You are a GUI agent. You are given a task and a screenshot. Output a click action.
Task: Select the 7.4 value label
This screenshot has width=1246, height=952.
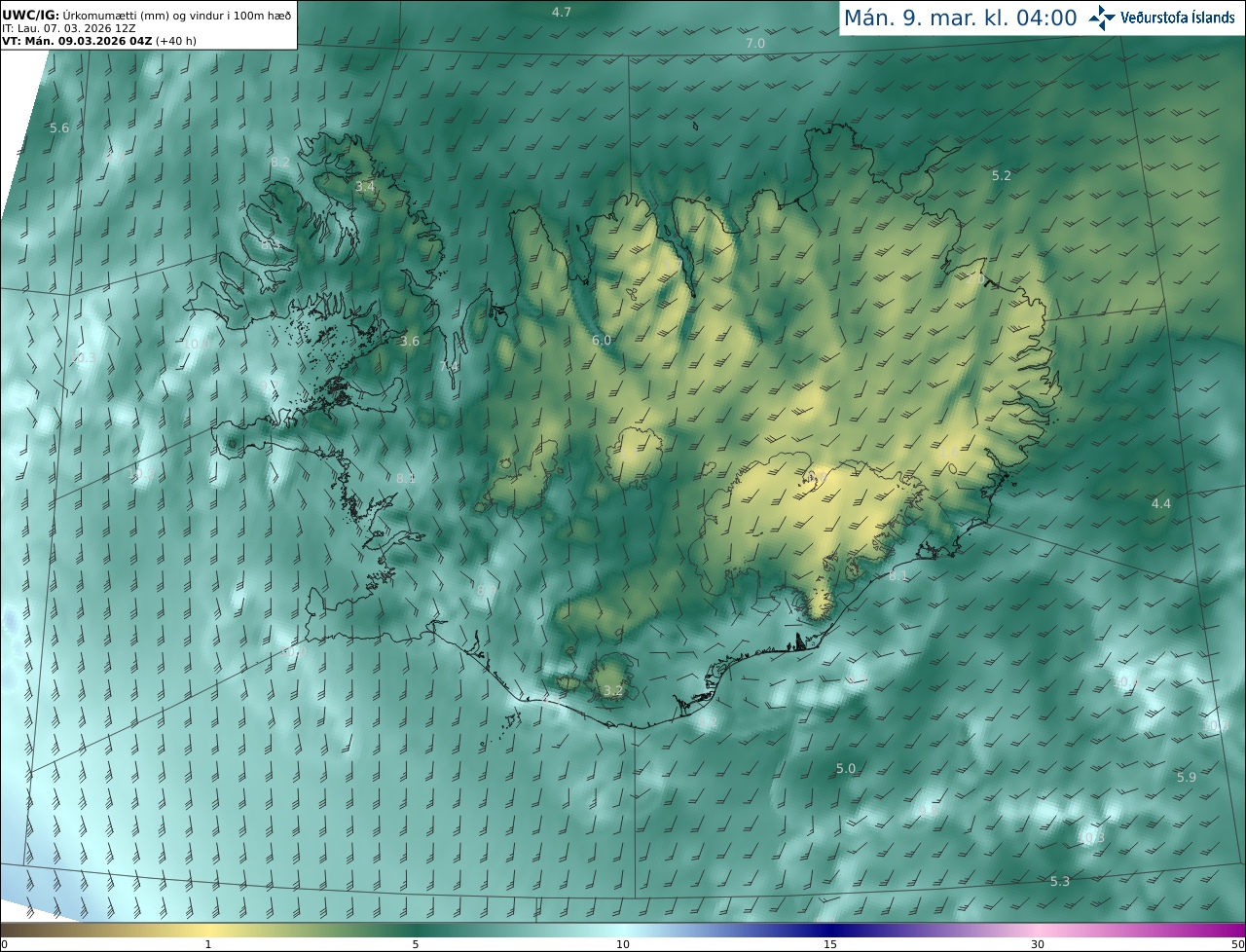coord(449,366)
